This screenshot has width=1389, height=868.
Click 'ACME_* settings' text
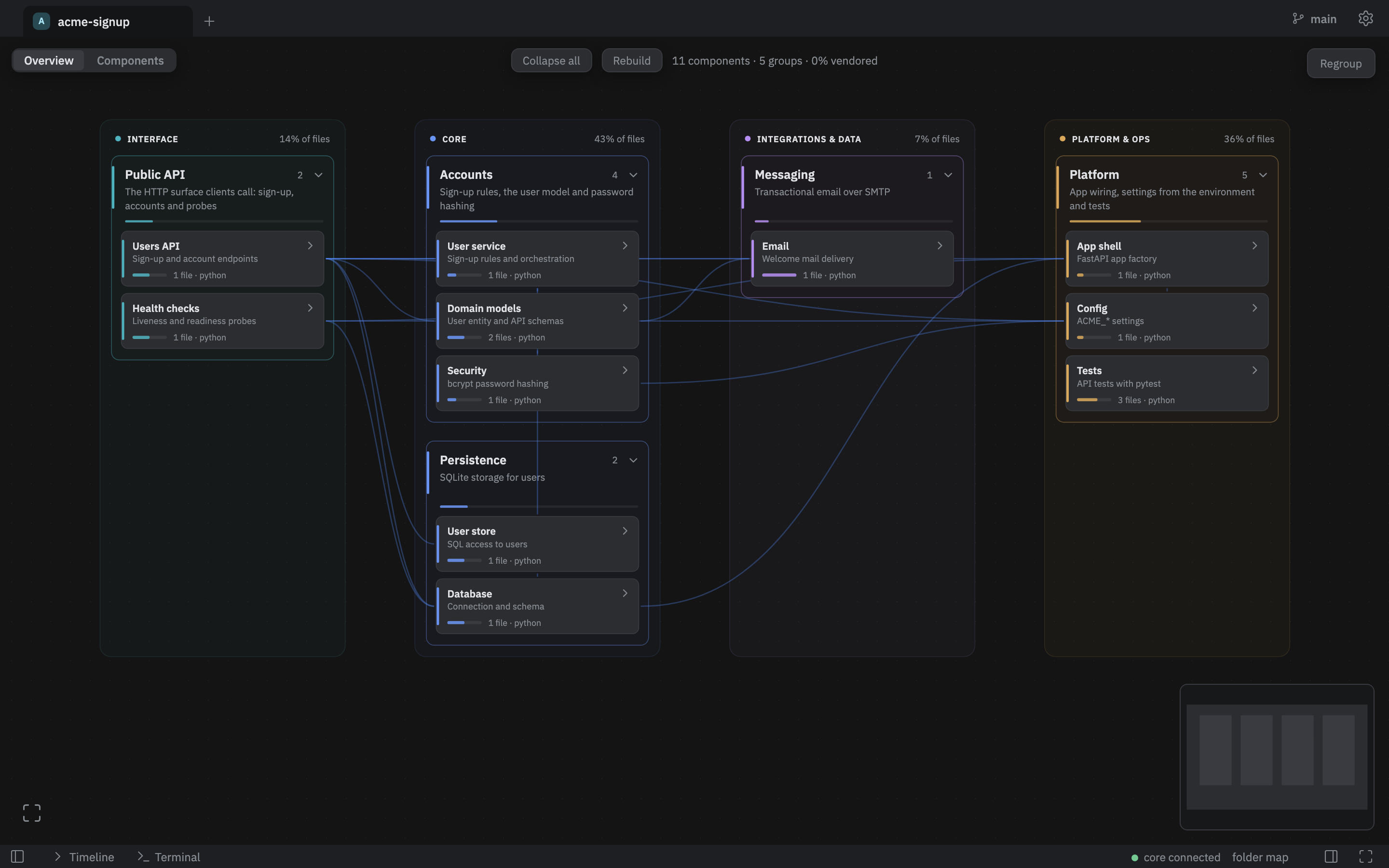pos(1110,321)
